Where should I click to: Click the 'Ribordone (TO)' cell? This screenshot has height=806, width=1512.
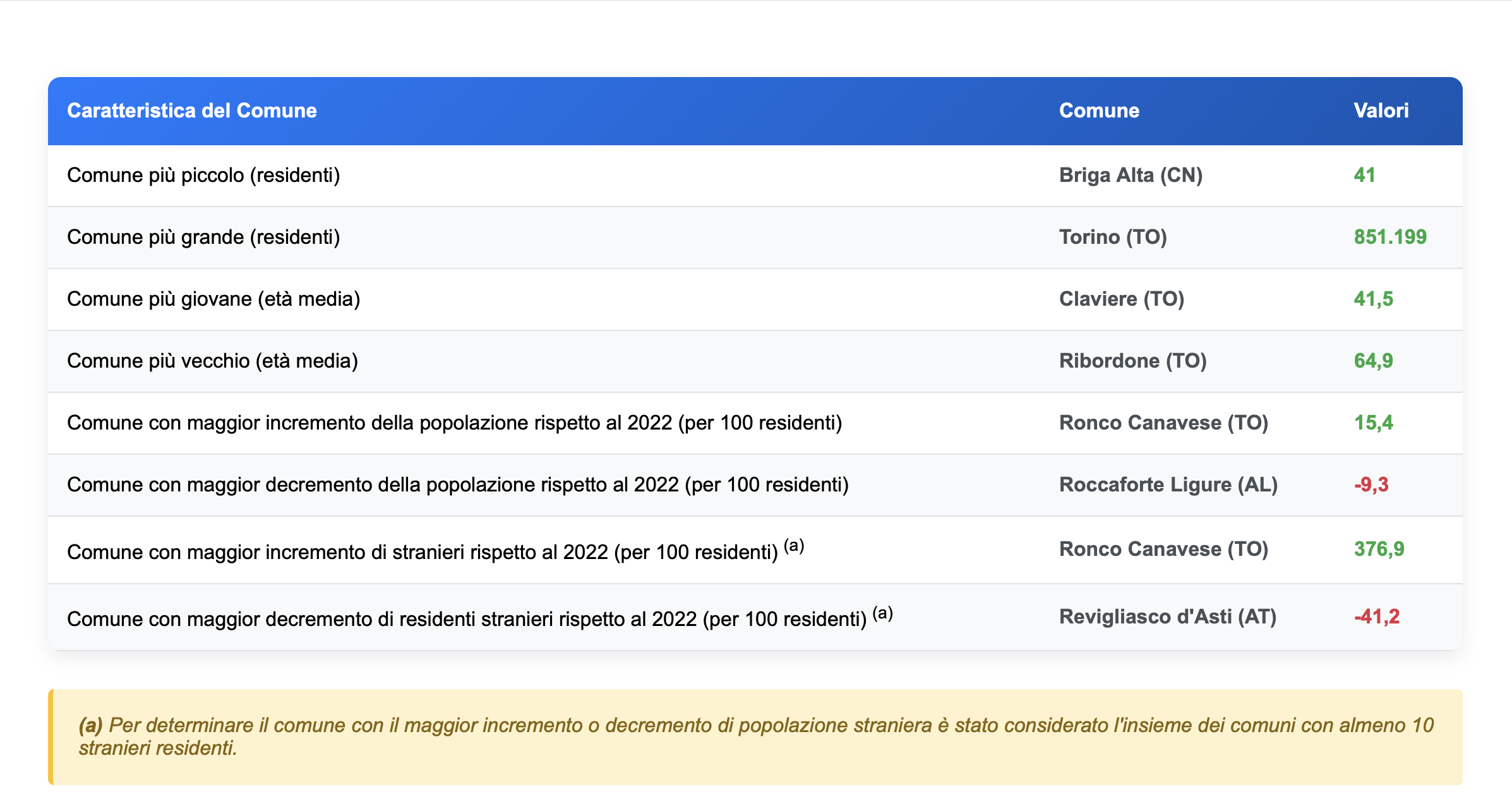point(1132,361)
